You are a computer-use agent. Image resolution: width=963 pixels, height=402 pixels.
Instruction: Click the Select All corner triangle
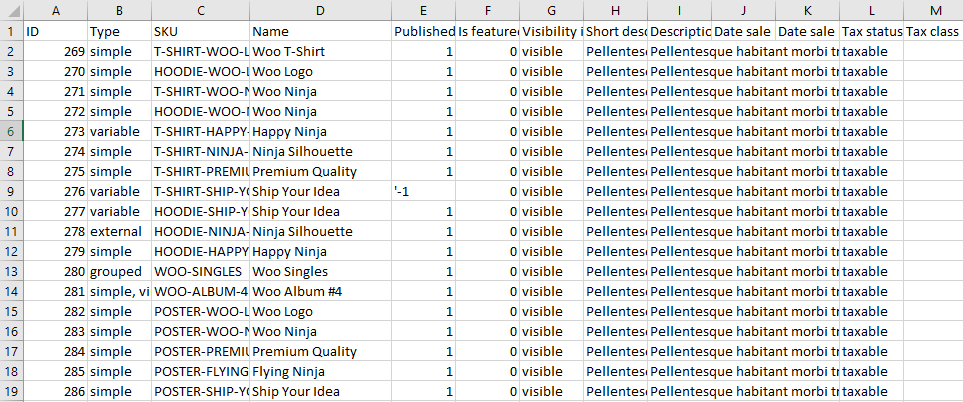pyautogui.click(x=11, y=10)
